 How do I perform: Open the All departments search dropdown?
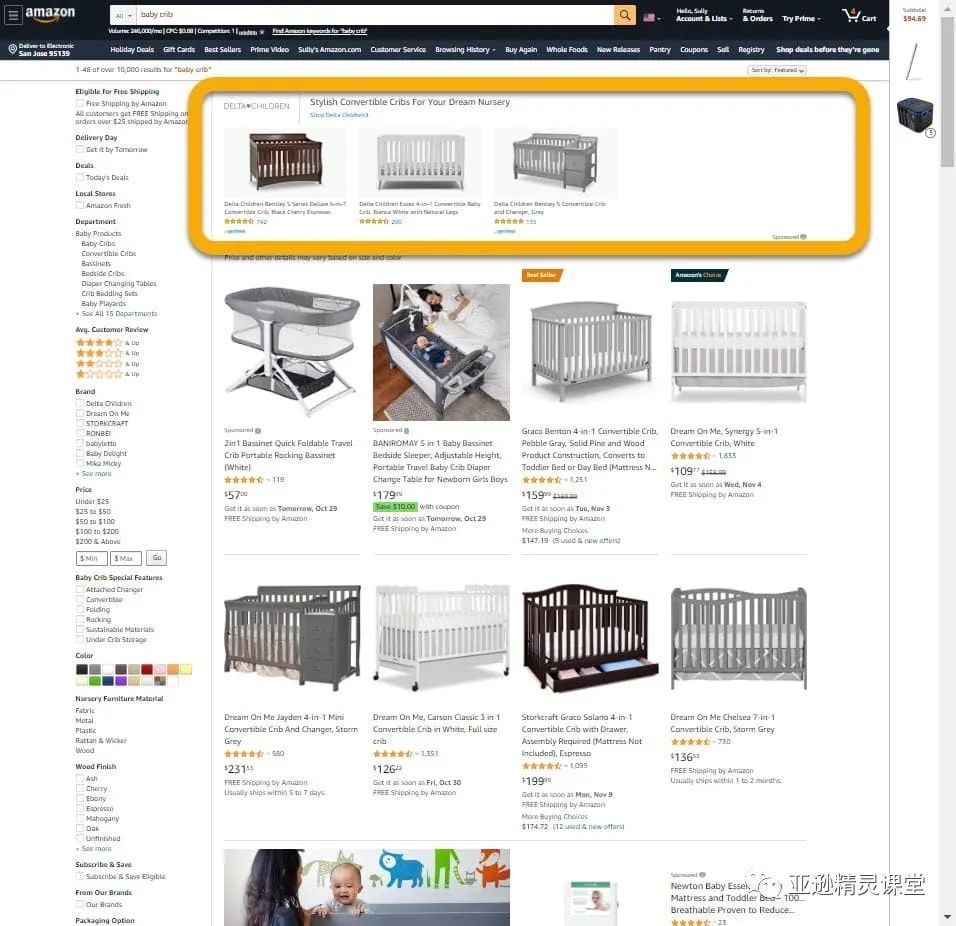click(123, 15)
